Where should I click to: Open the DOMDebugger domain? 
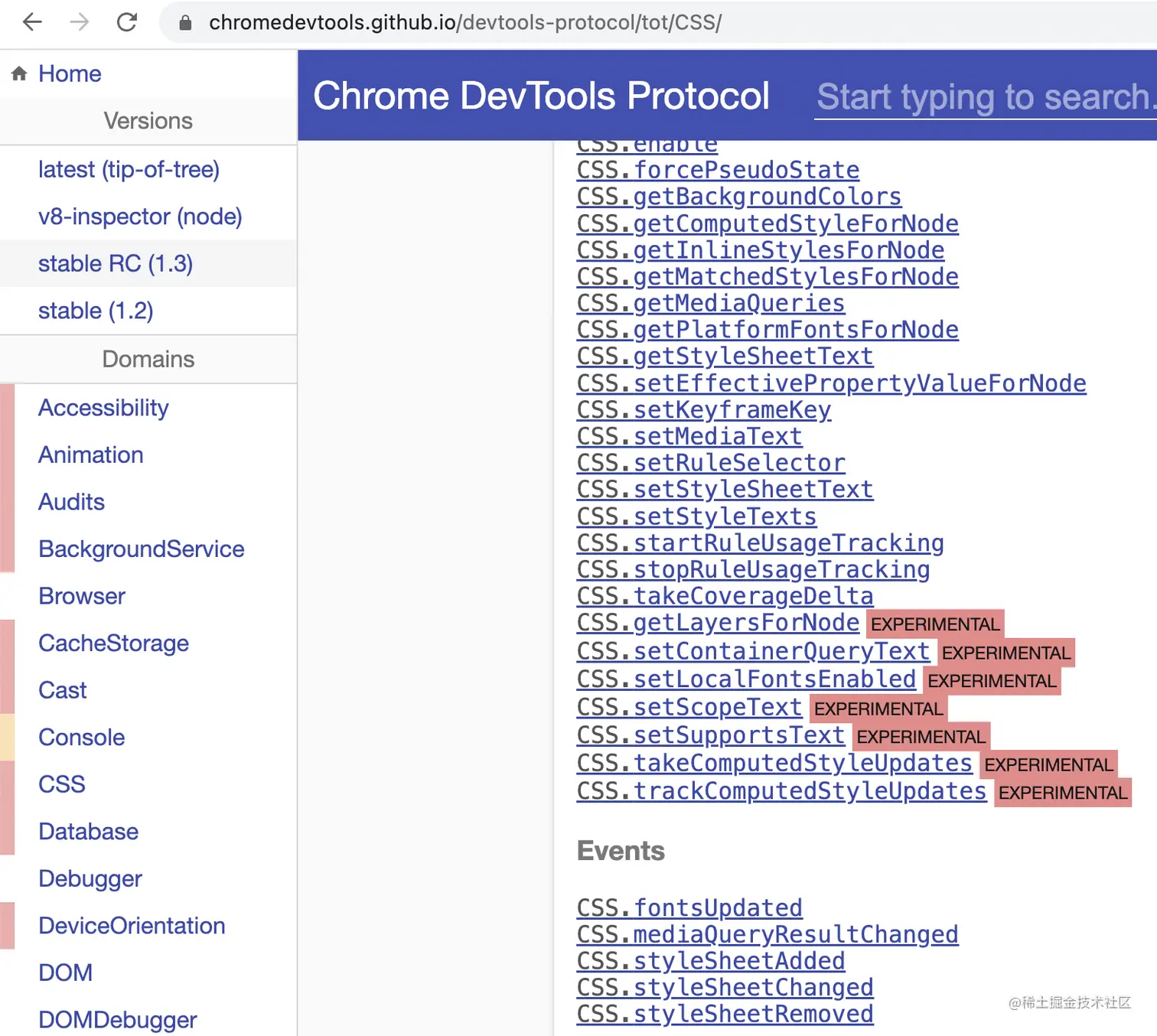click(x=118, y=1020)
